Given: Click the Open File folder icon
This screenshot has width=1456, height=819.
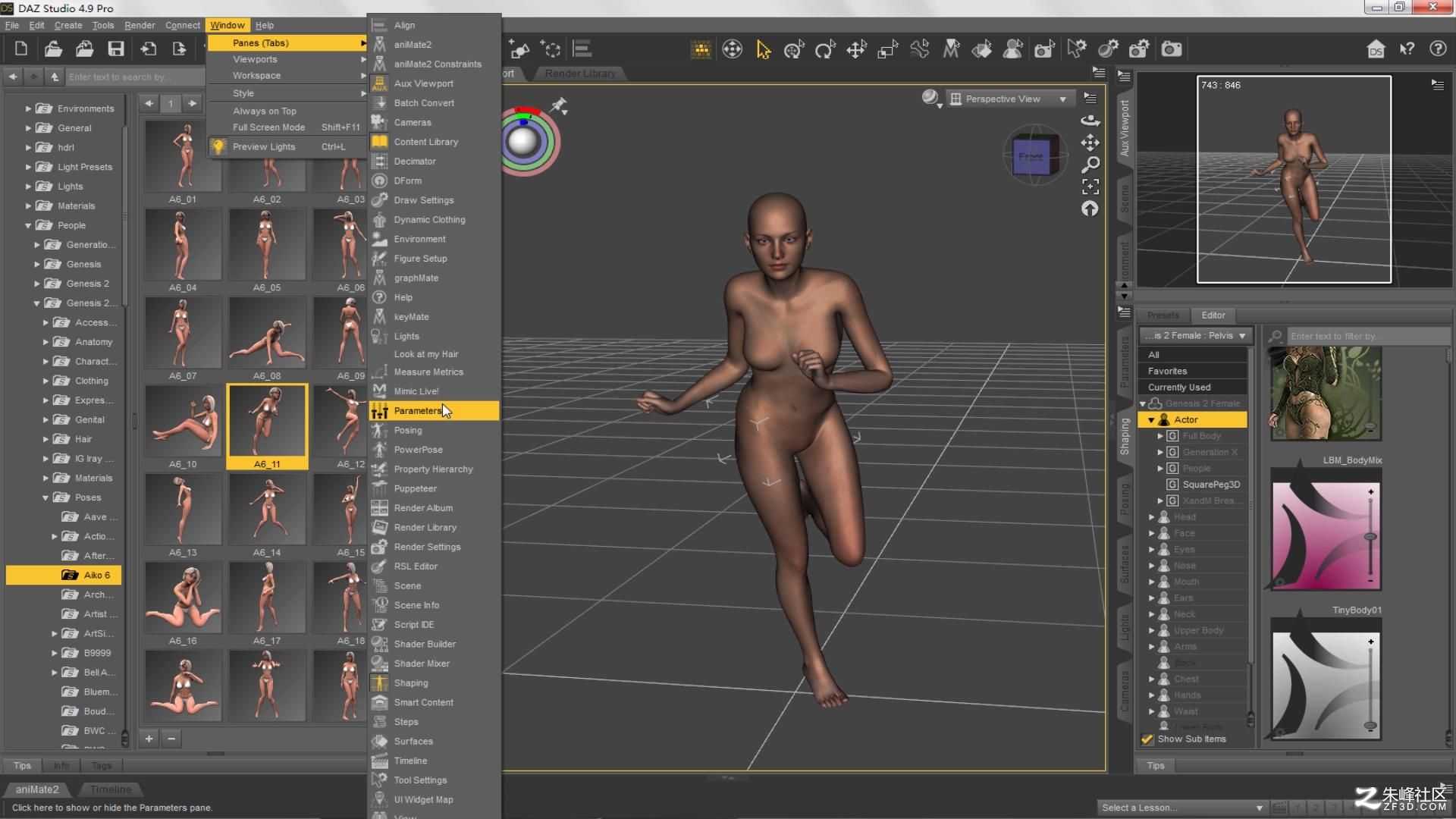Looking at the screenshot, I should [x=53, y=49].
